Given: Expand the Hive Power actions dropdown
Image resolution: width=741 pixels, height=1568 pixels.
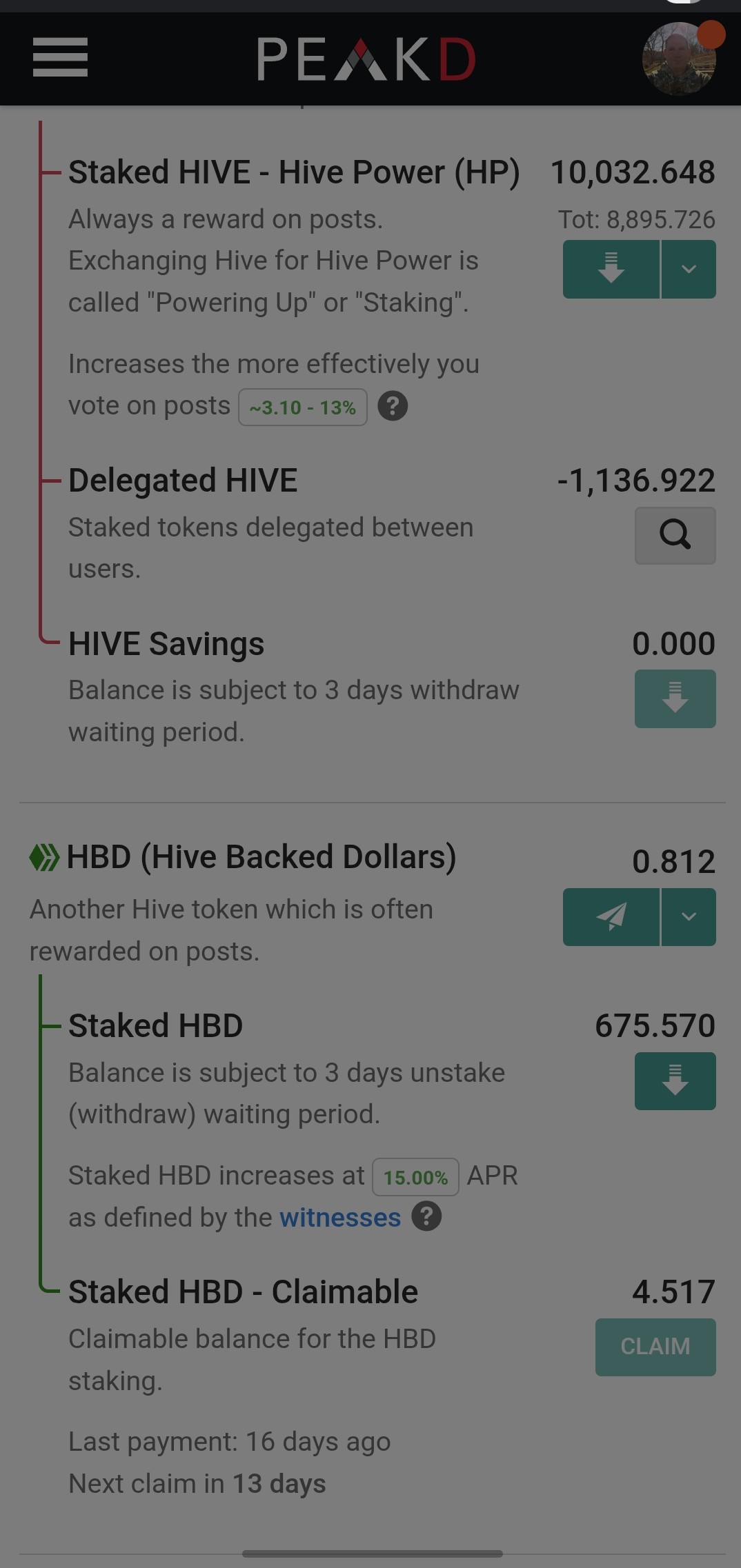Looking at the screenshot, I should click(689, 269).
